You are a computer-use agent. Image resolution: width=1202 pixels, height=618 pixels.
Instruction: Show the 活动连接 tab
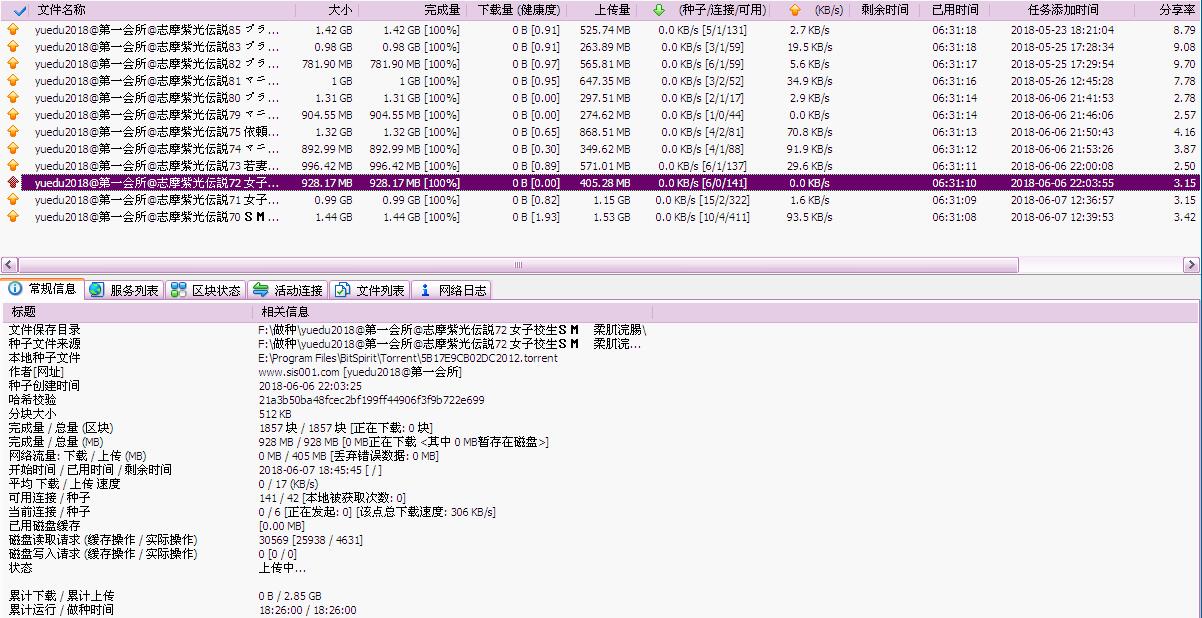point(288,290)
